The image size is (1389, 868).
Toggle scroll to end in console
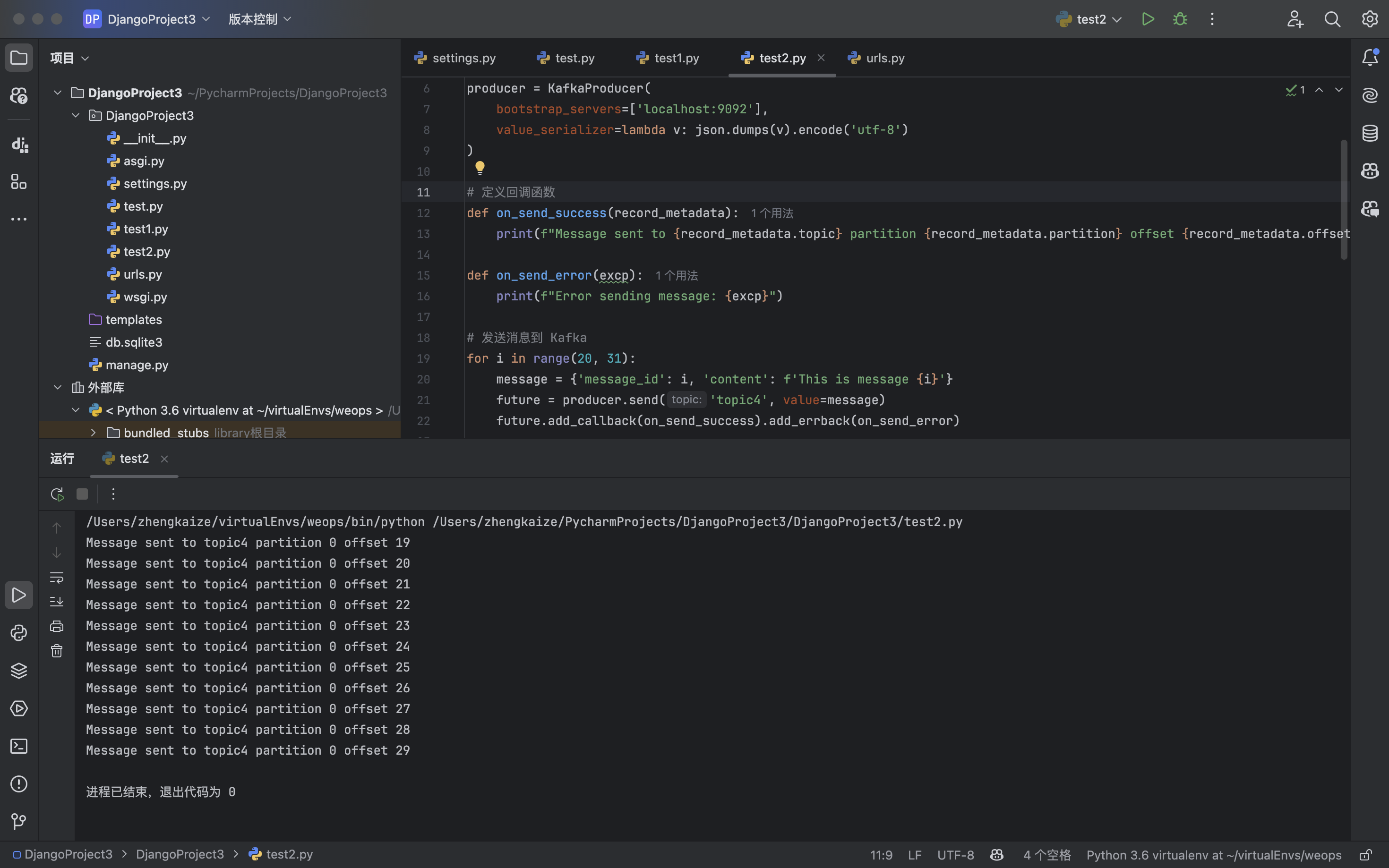[x=56, y=602]
